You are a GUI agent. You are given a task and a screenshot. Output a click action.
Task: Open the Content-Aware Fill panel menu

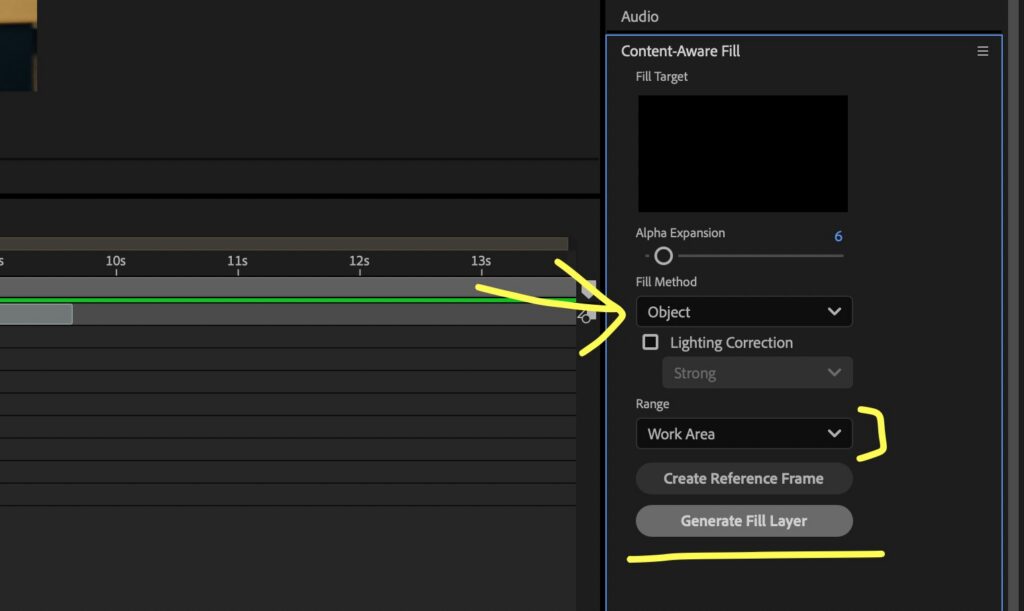click(983, 50)
